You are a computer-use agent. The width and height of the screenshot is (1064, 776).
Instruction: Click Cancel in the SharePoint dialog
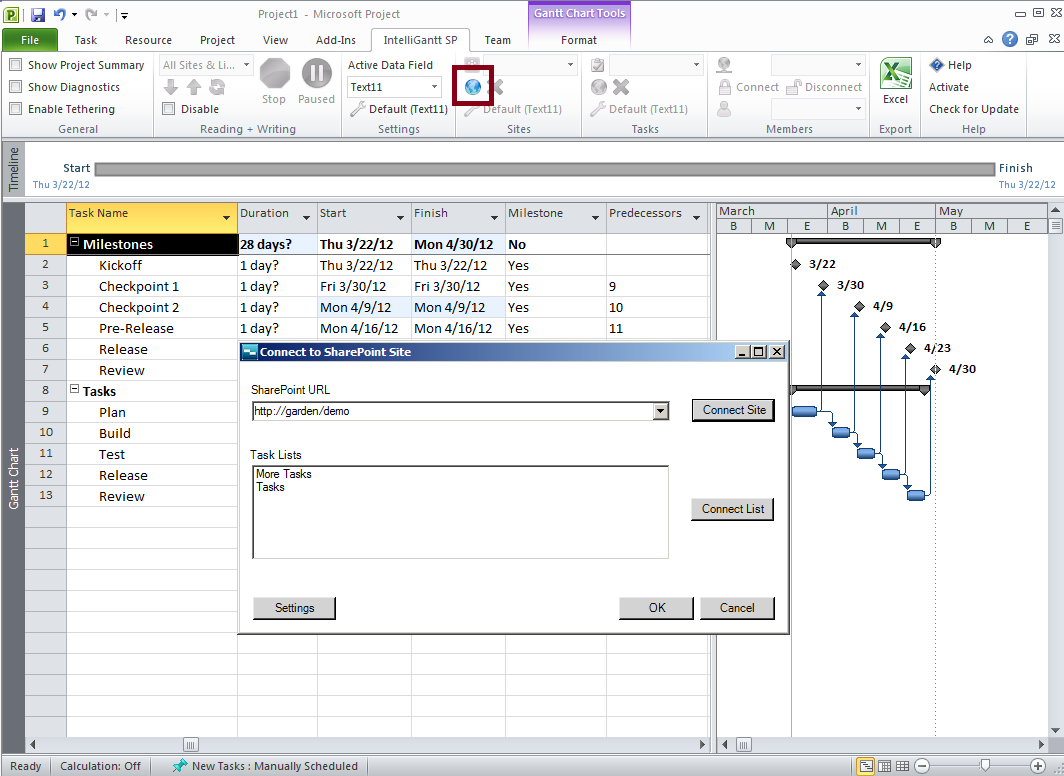coord(737,608)
